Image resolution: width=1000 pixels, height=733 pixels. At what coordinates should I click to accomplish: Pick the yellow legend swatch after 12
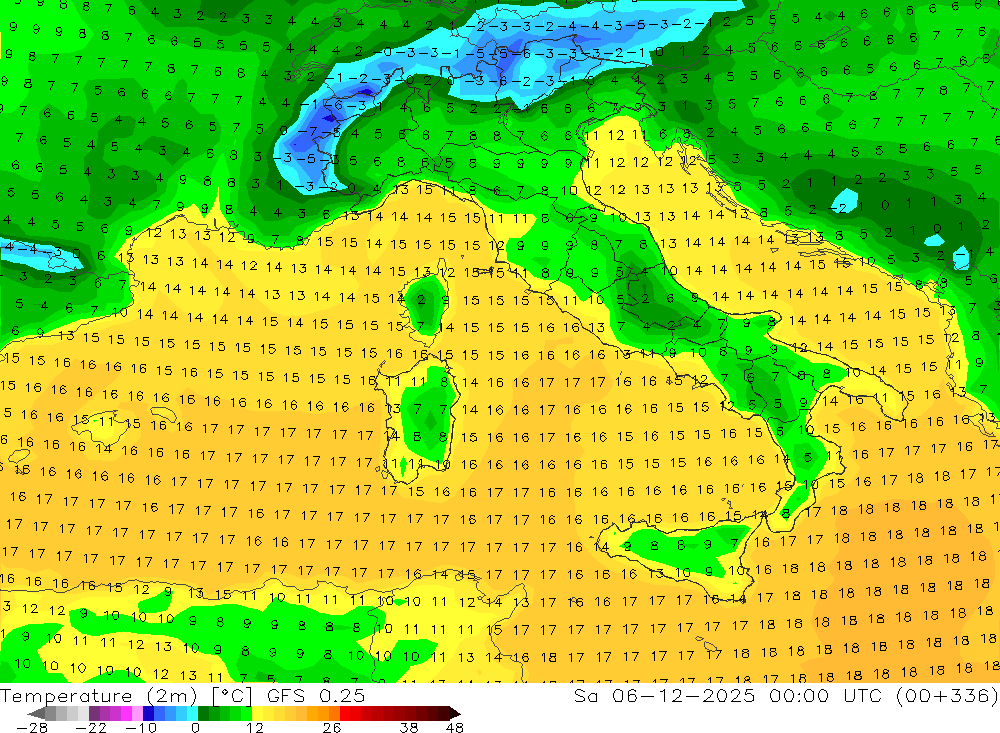click(258, 713)
